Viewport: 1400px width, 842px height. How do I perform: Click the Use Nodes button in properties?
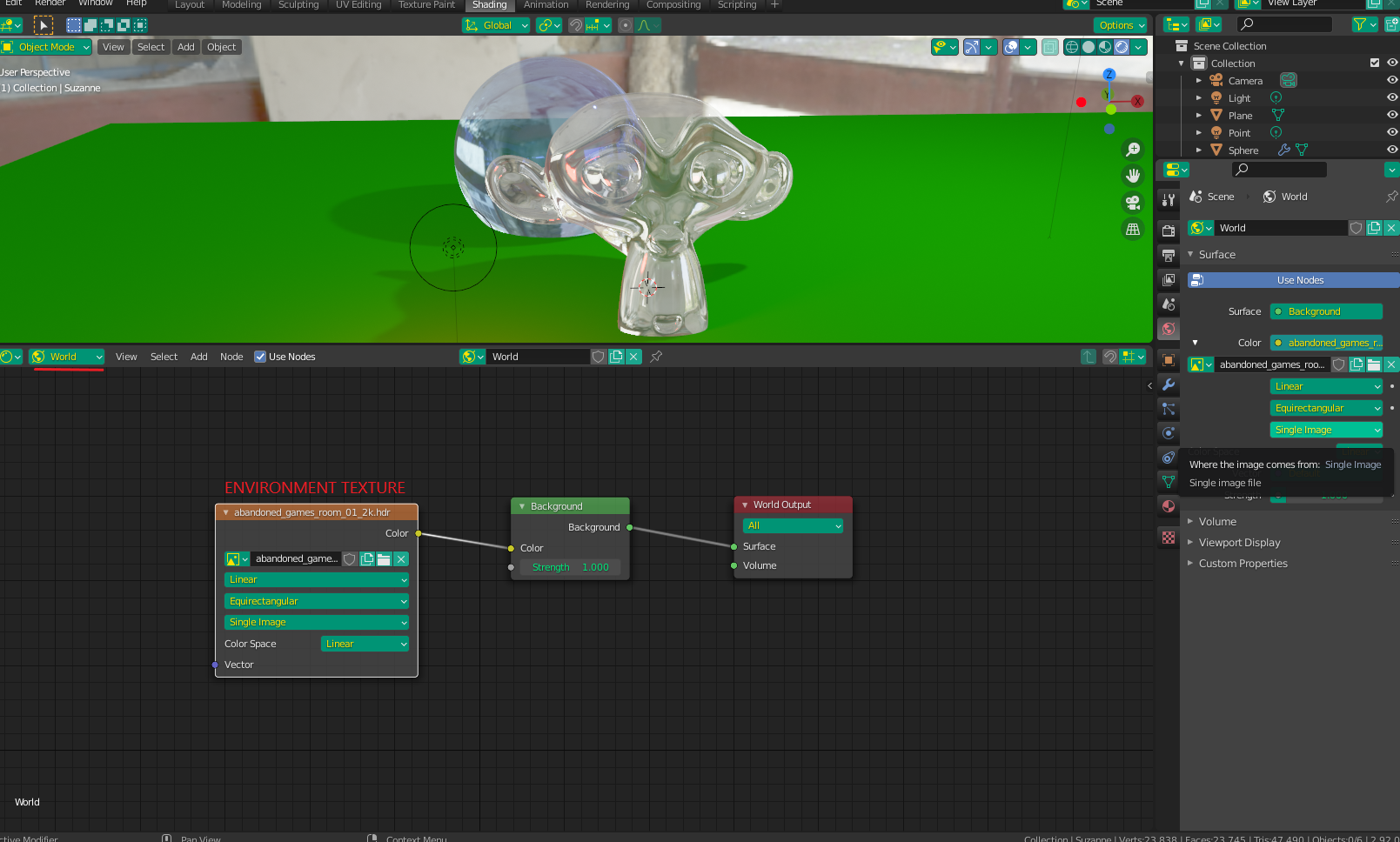pyautogui.click(x=1293, y=280)
